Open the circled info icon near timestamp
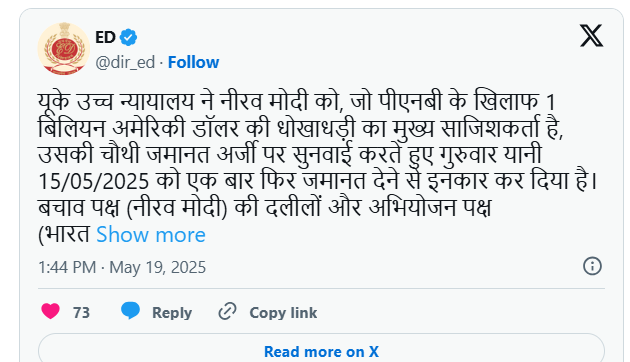This screenshot has height=362, width=630. pos(592,266)
